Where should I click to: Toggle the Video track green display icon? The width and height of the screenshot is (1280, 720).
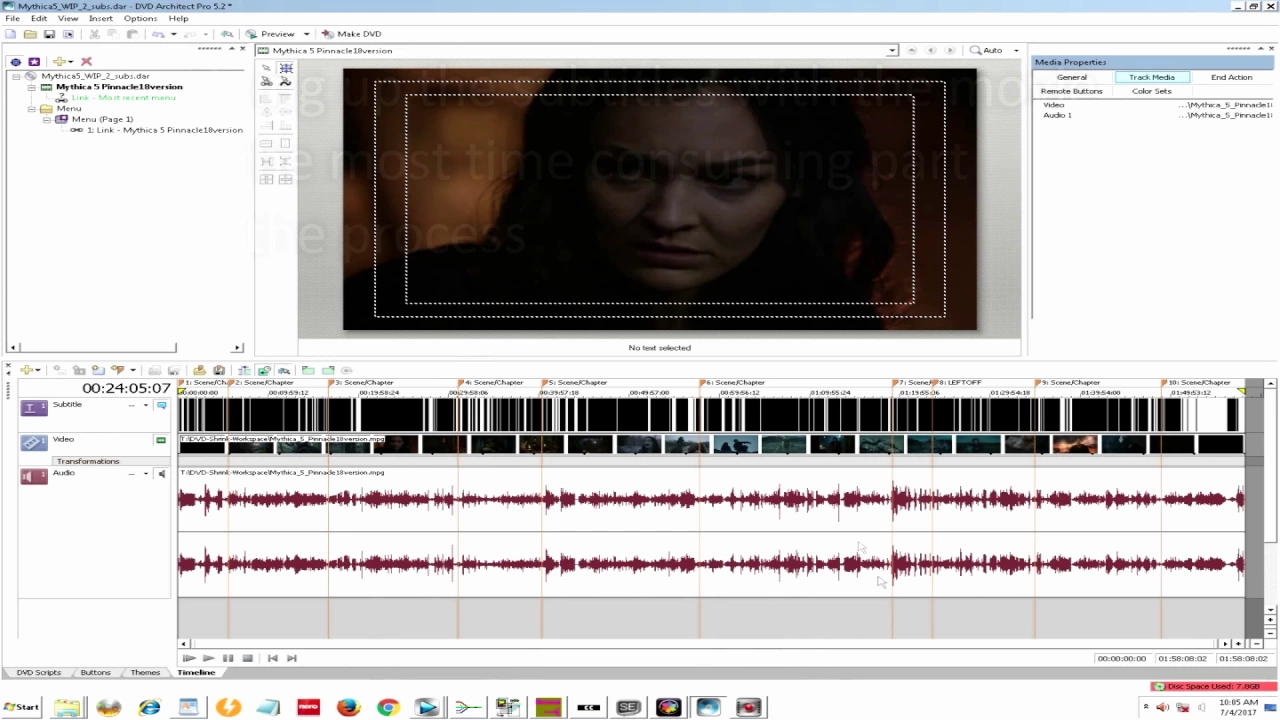coord(160,440)
